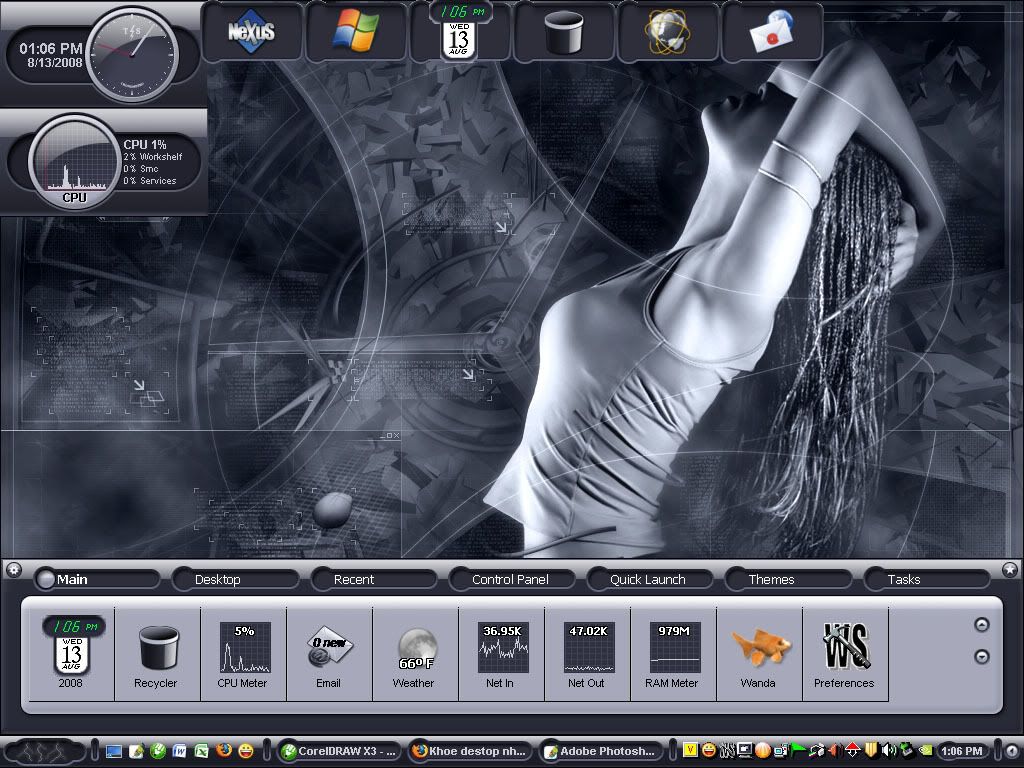Screen dimensions: 1024x768
Task: Launch the mail envelope dock icon
Action: [771, 33]
